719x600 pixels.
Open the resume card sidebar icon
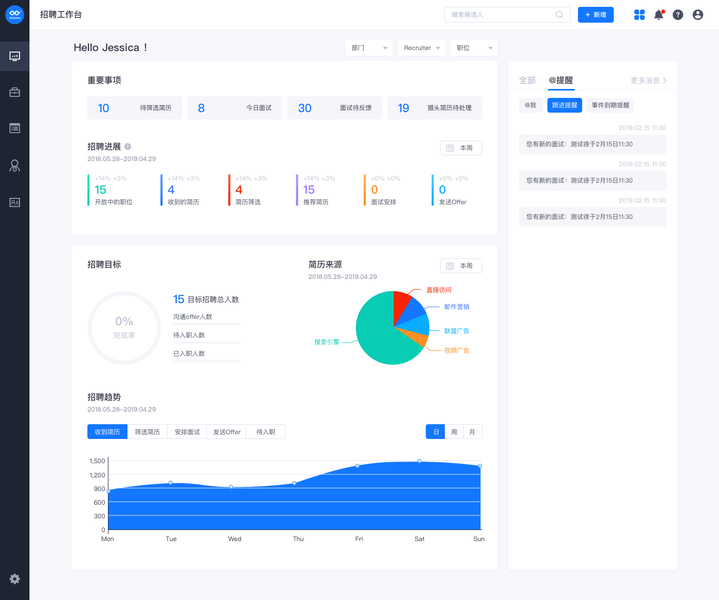pyautogui.click(x=15, y=202)
